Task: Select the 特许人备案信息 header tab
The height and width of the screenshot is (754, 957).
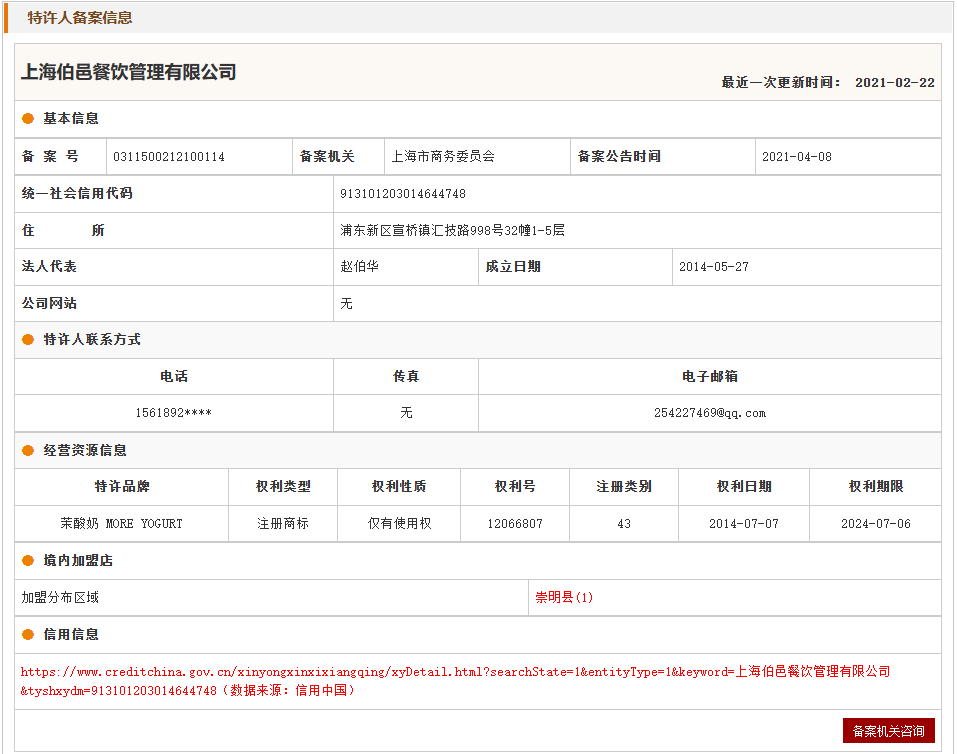Action: click(x=80, y=18)
